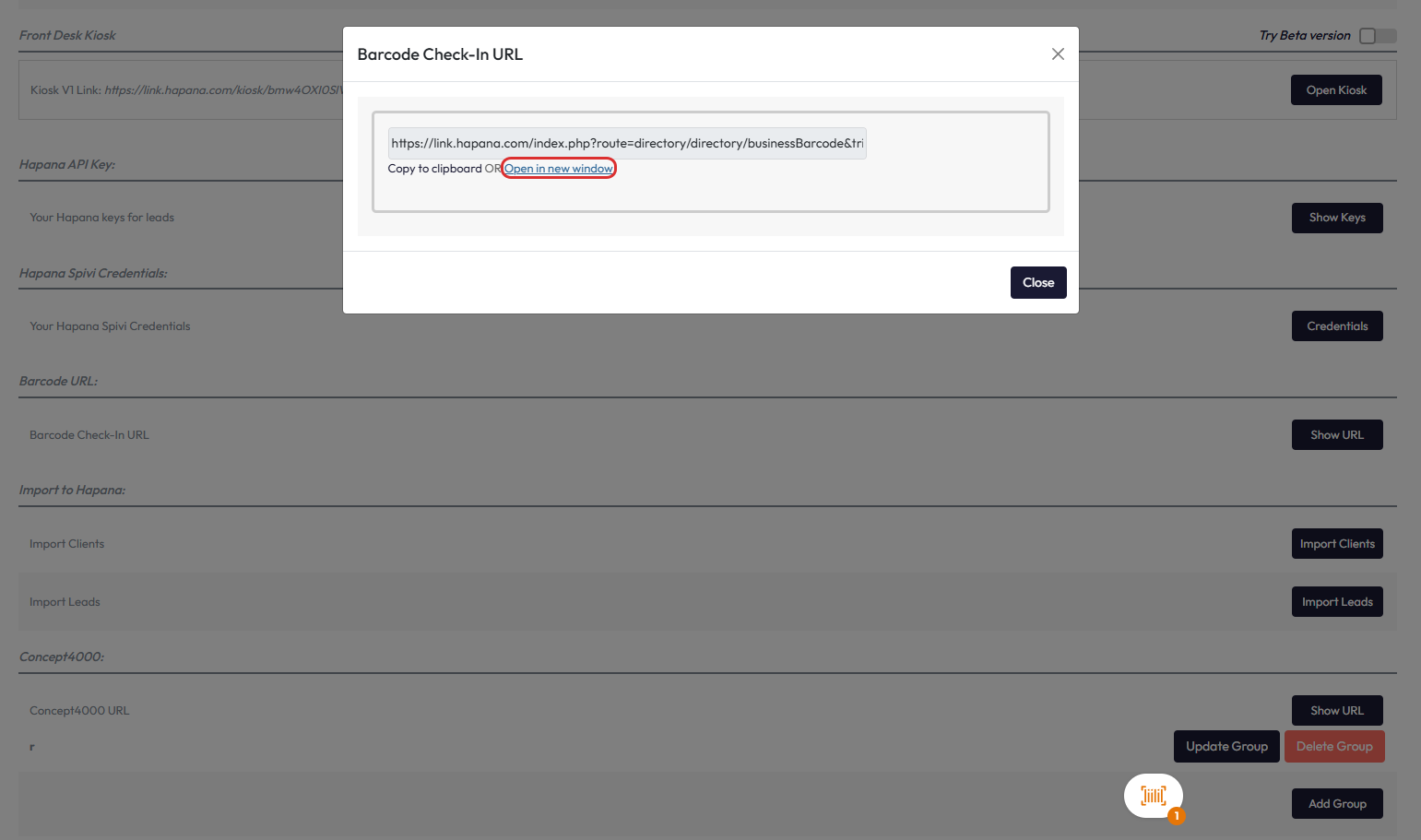Click Show URL for Concept4000
Viewport: 1421px width, 840px height.
(1336, 711)
